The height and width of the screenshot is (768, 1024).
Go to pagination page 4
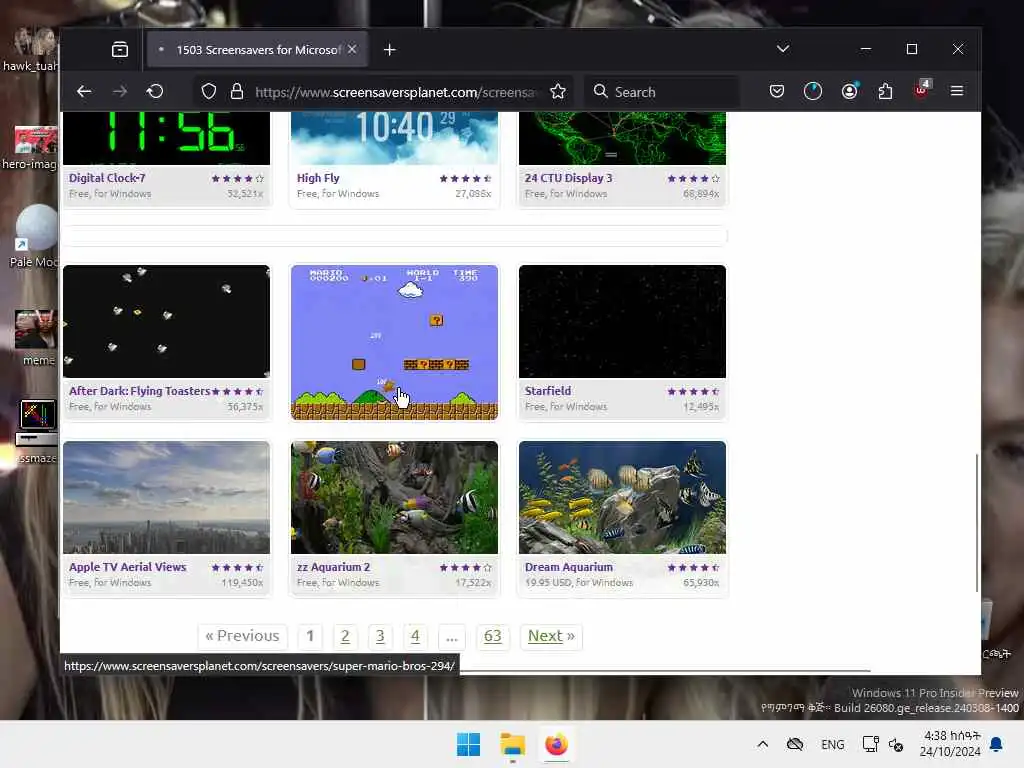[x=415, y=636]
